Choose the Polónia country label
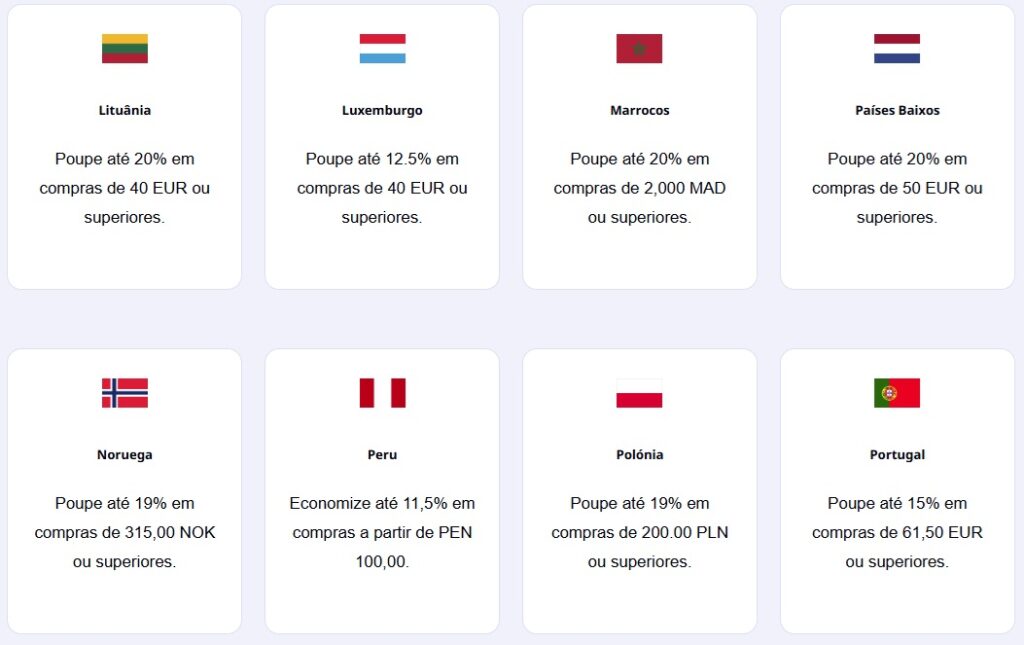Screen dimensions: 1024x645 point(639,455)
